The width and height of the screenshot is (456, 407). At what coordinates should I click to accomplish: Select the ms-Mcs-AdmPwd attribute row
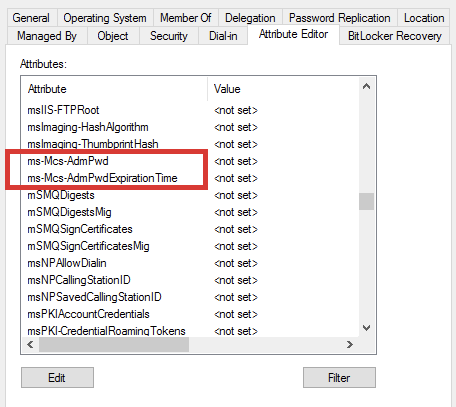190,161
